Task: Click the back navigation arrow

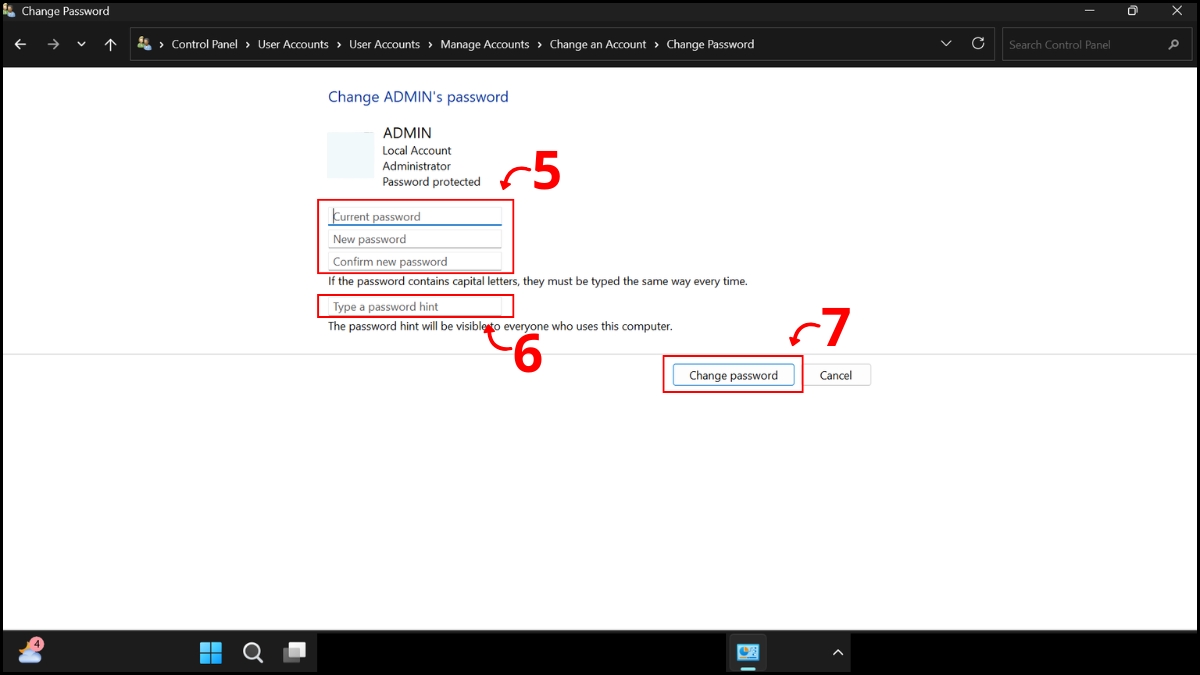Action: coord(20,44)
